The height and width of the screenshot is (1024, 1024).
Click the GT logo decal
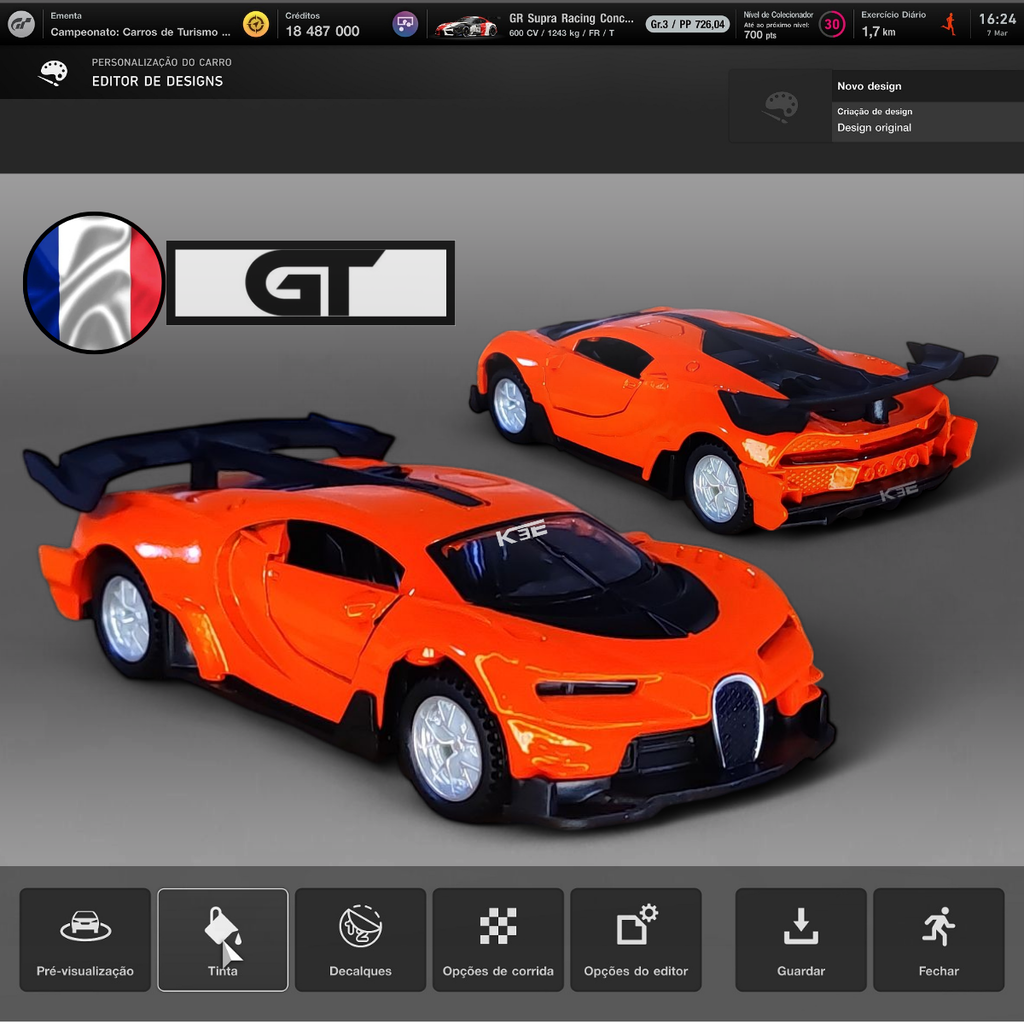coord(311,283)
